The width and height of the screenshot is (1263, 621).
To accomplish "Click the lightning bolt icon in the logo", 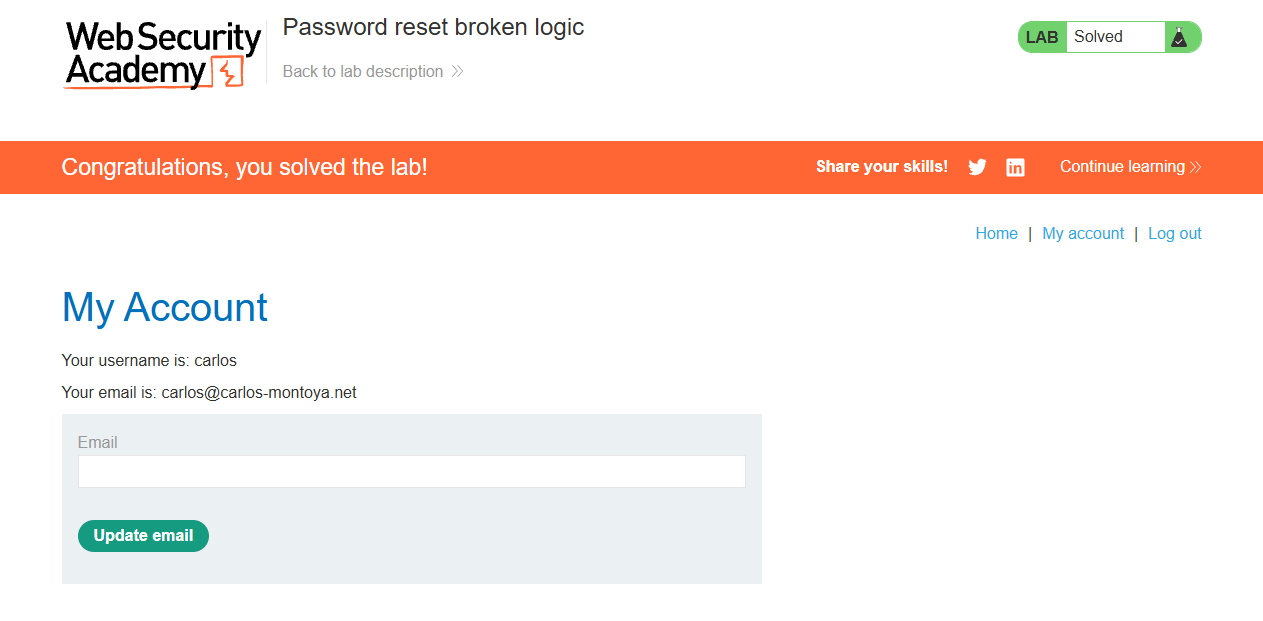I will tap(229, 72).
